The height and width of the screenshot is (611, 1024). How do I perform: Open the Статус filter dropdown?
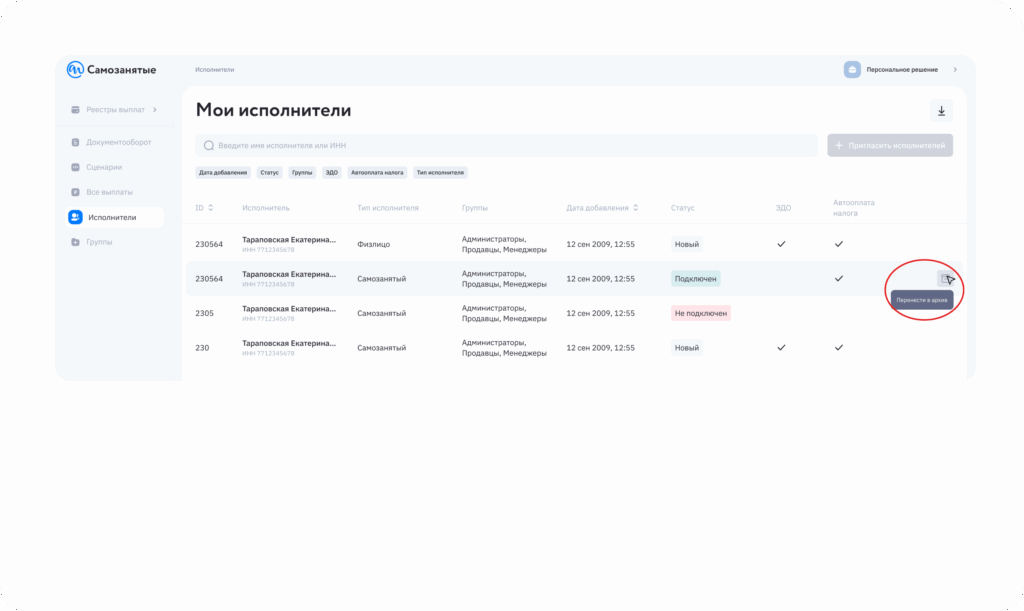[269, 172]
